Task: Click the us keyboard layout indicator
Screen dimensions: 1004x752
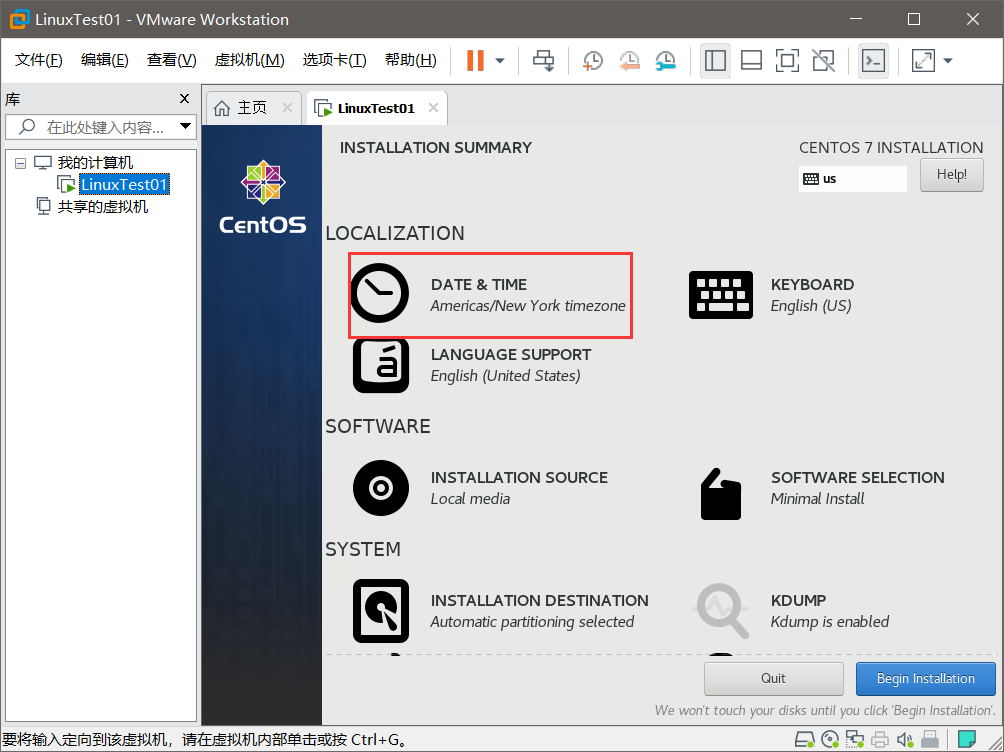Action: coord(853,179)
